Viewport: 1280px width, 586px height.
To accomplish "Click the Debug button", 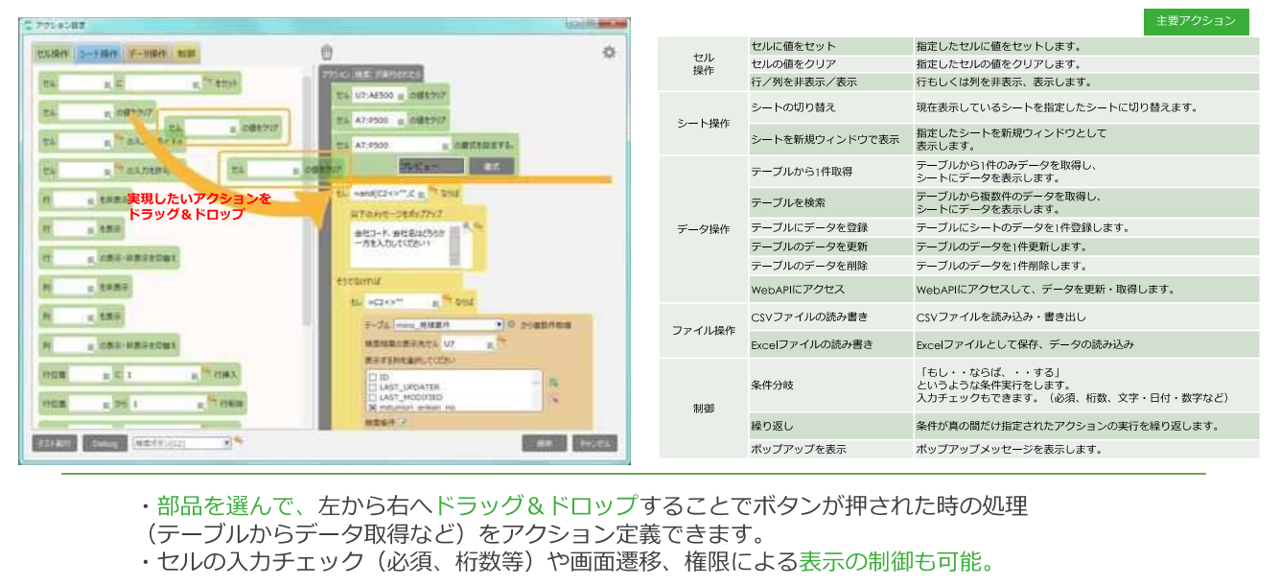I will 105,442.
